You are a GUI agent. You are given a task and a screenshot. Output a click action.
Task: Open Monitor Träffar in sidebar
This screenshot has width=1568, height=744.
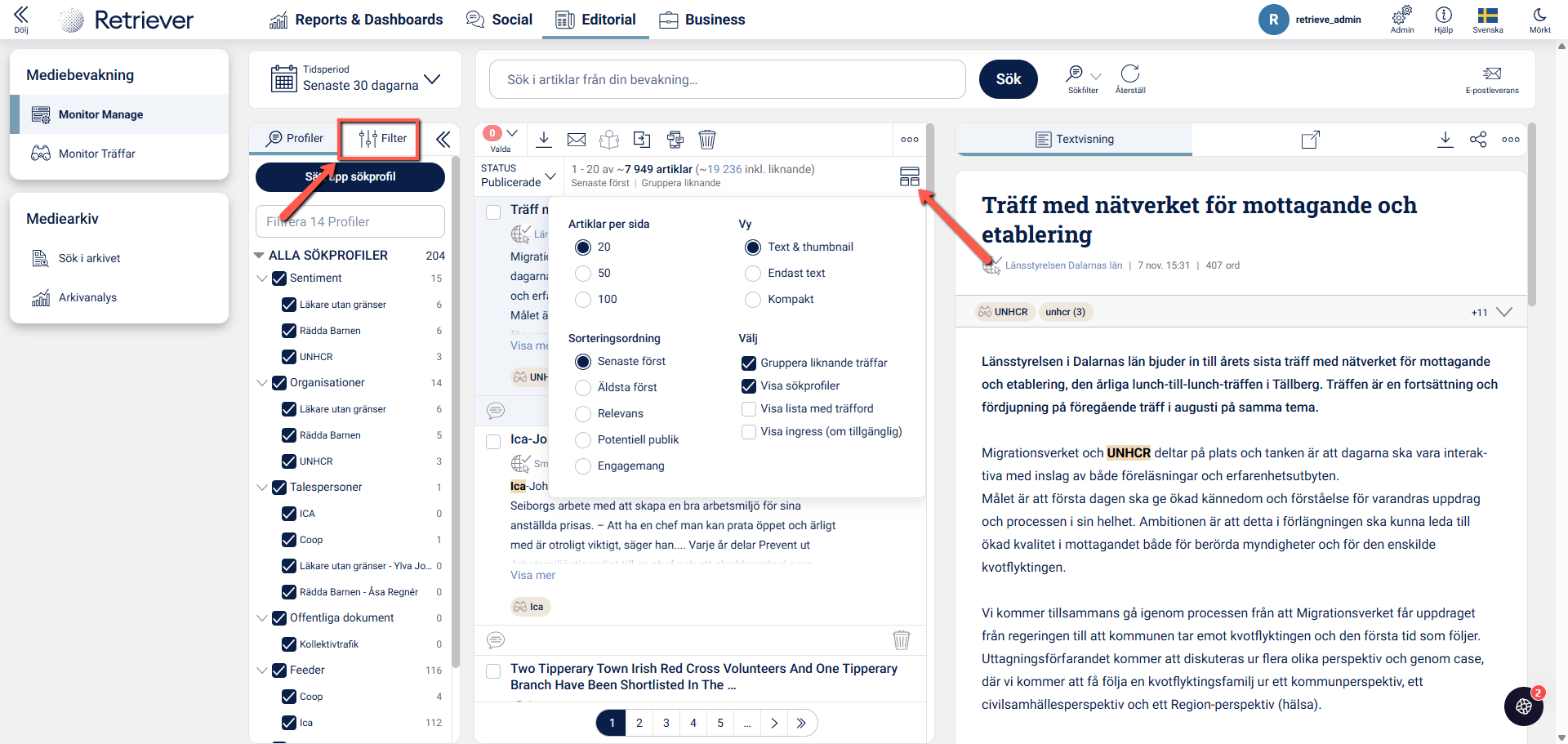119,154
